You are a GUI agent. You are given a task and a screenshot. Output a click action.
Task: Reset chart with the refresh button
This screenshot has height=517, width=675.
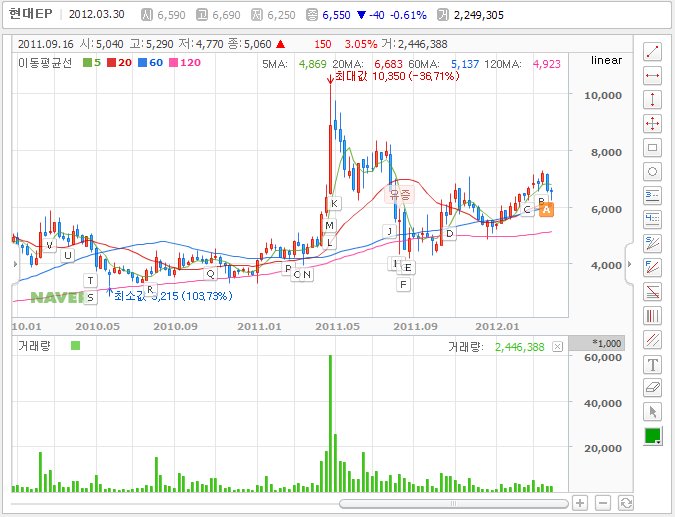(x=626, y=503)
